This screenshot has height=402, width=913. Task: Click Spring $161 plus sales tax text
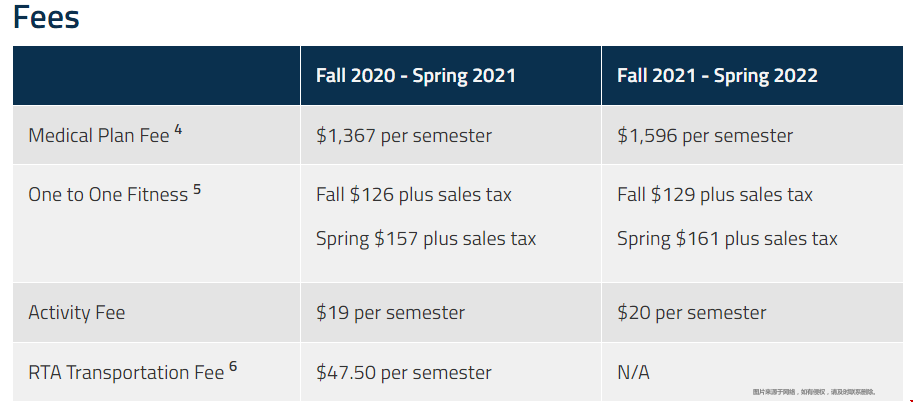click(727, 239)
